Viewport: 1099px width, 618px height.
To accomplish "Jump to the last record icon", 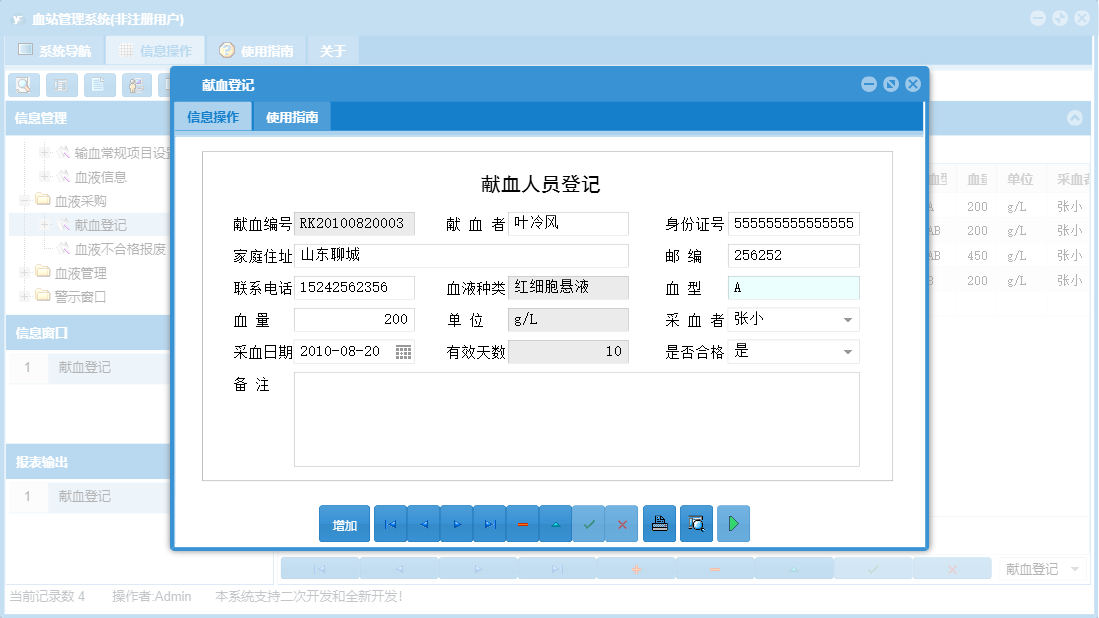I will [x=489, y=523].
